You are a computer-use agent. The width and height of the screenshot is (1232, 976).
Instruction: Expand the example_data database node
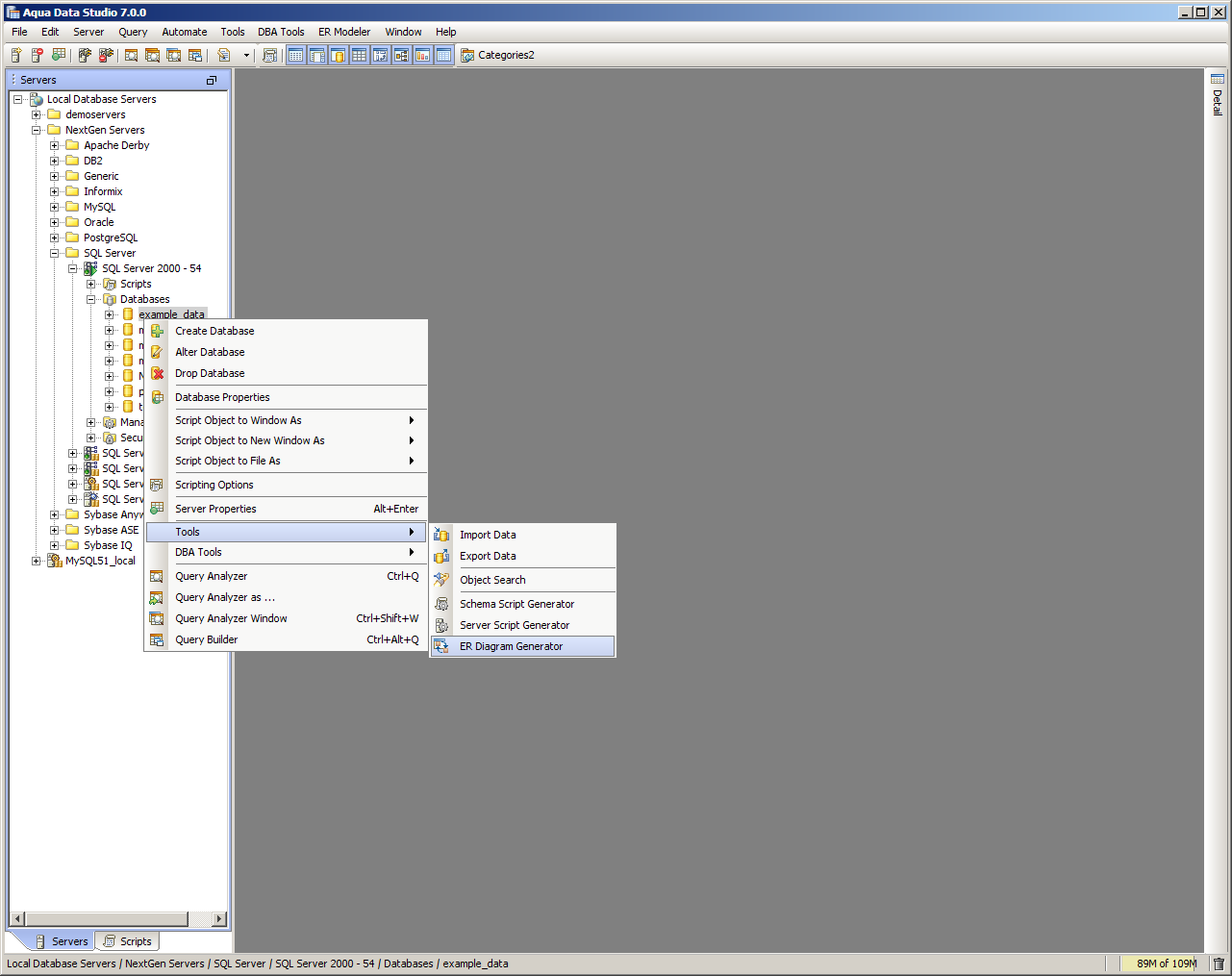click(109, 314)
